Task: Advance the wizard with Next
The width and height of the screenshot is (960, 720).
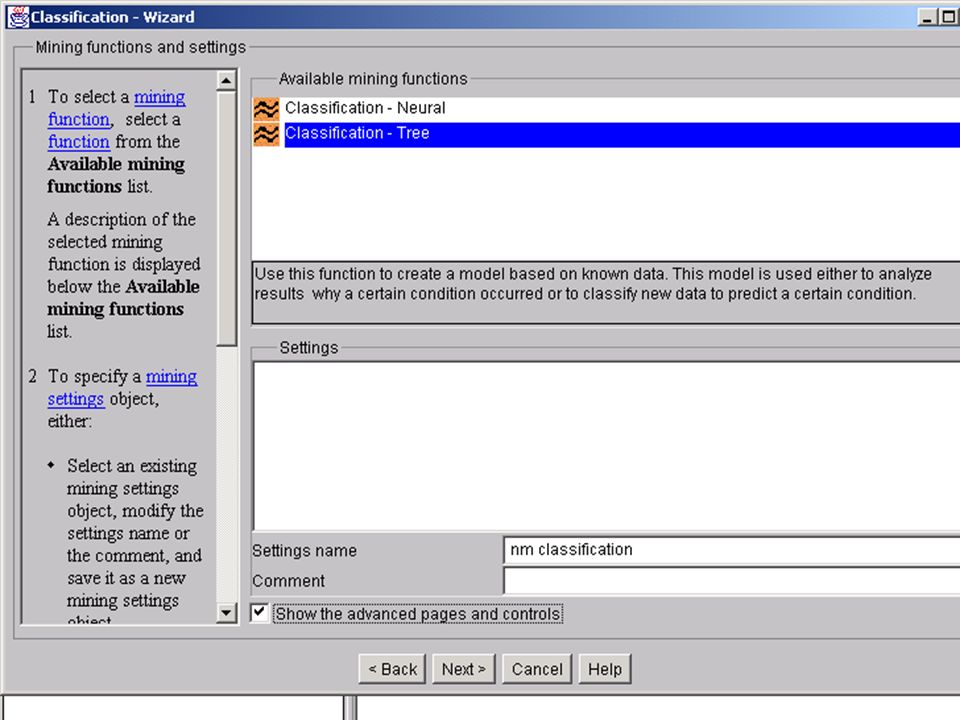Action: click(x=463, y=669)
